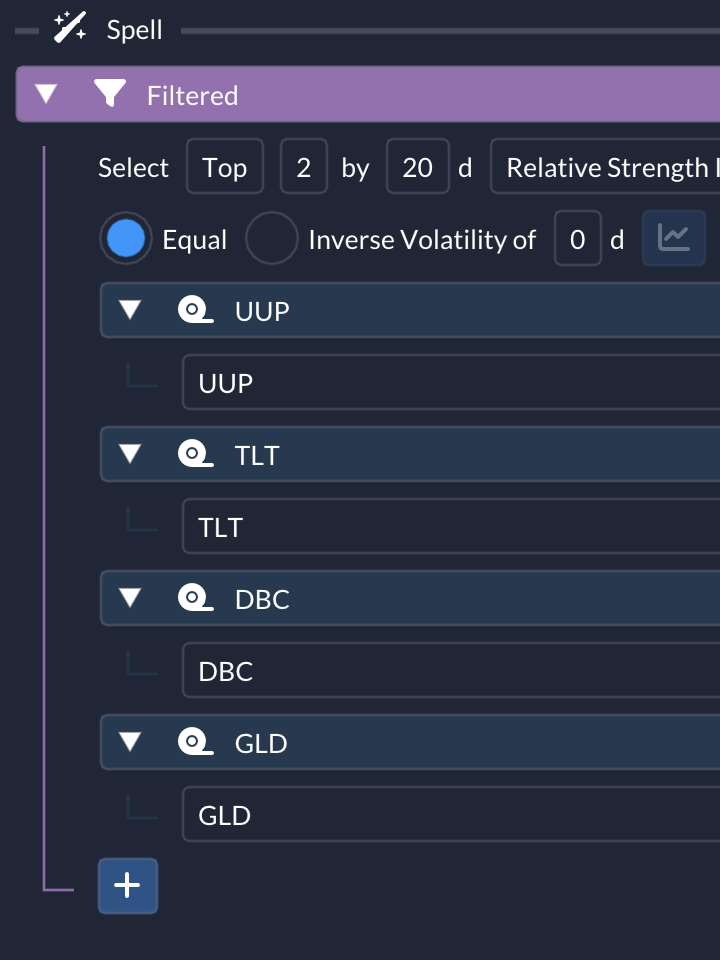Open the Relative Strength indicator dropdown
Image resolution: width=720 pixels, height=960 pixels.
click(x=605, y=167)
